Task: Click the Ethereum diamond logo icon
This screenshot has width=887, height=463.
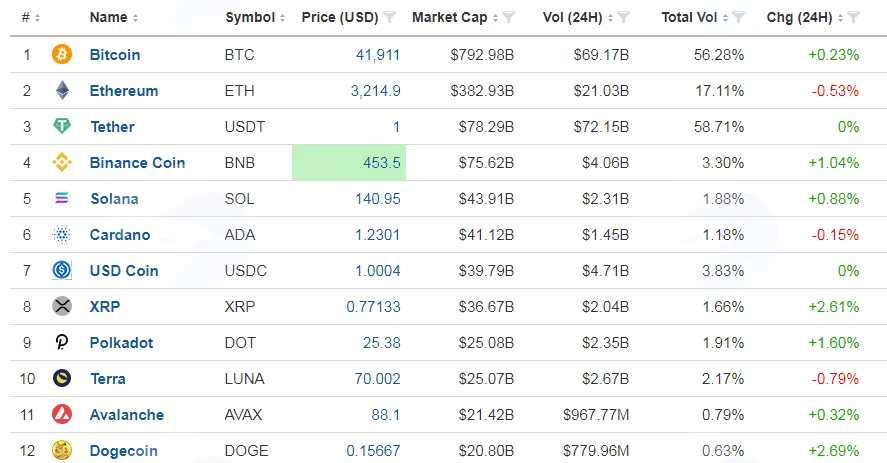Action: click(62, 91)
